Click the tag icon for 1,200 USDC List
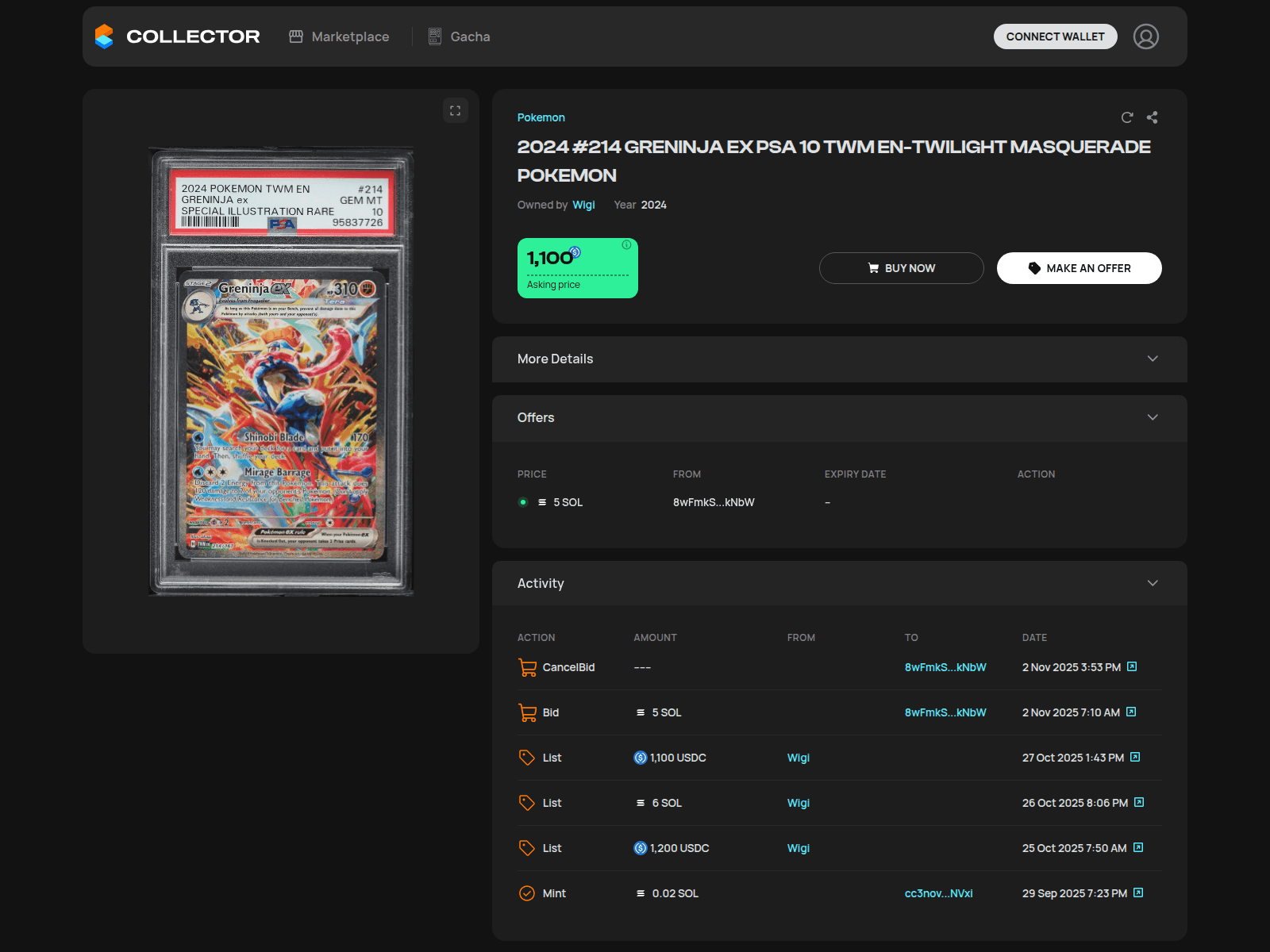 pyautogui.click(x=527, y=848)
